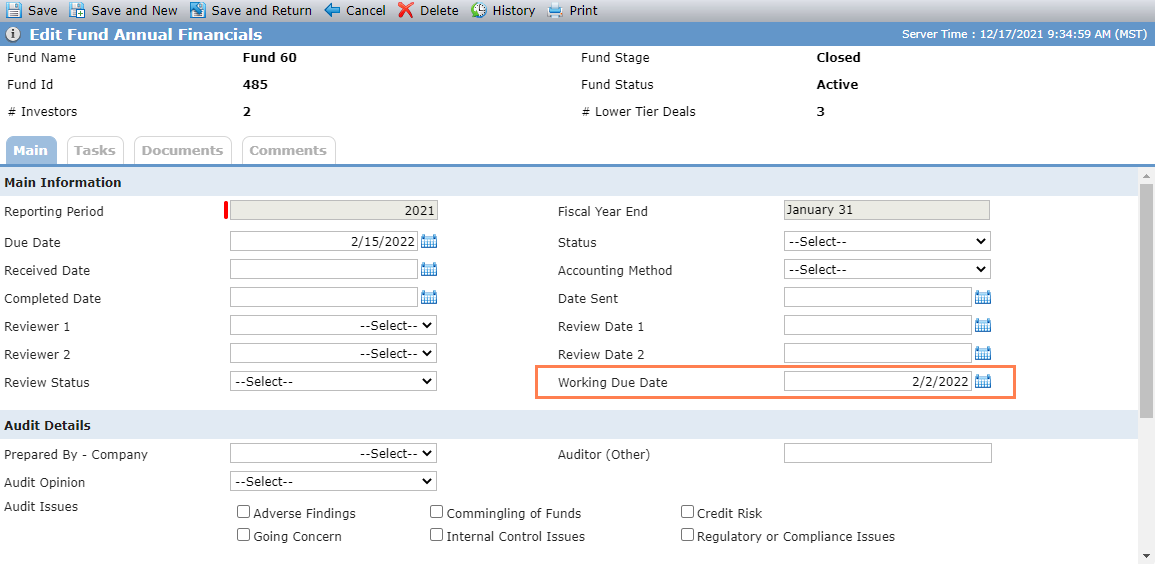Open the Documents tab

(x=183, y=150)
